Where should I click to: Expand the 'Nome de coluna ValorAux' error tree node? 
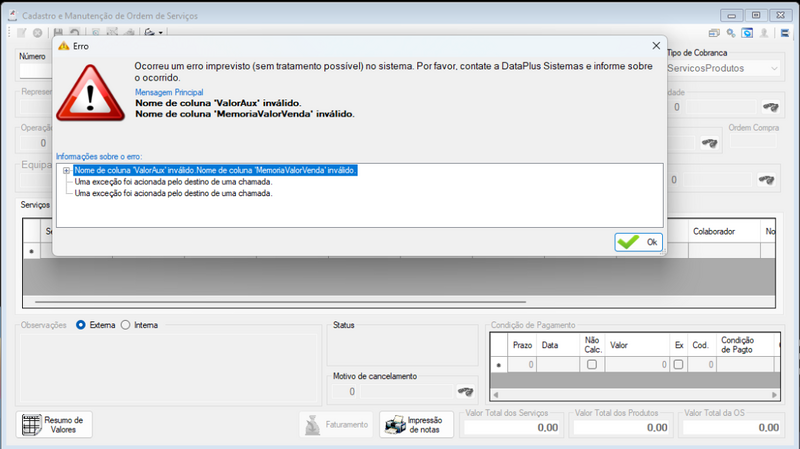[x=66, y=170]
